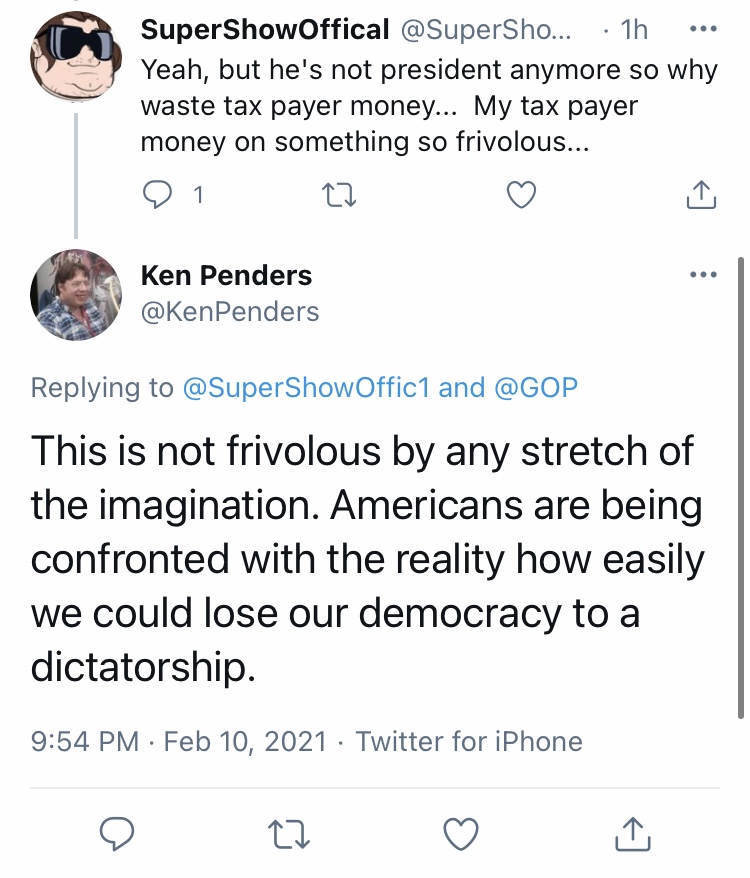
Task: Reply to SuperShowOffical's tweet
Action: pos(157,195)
